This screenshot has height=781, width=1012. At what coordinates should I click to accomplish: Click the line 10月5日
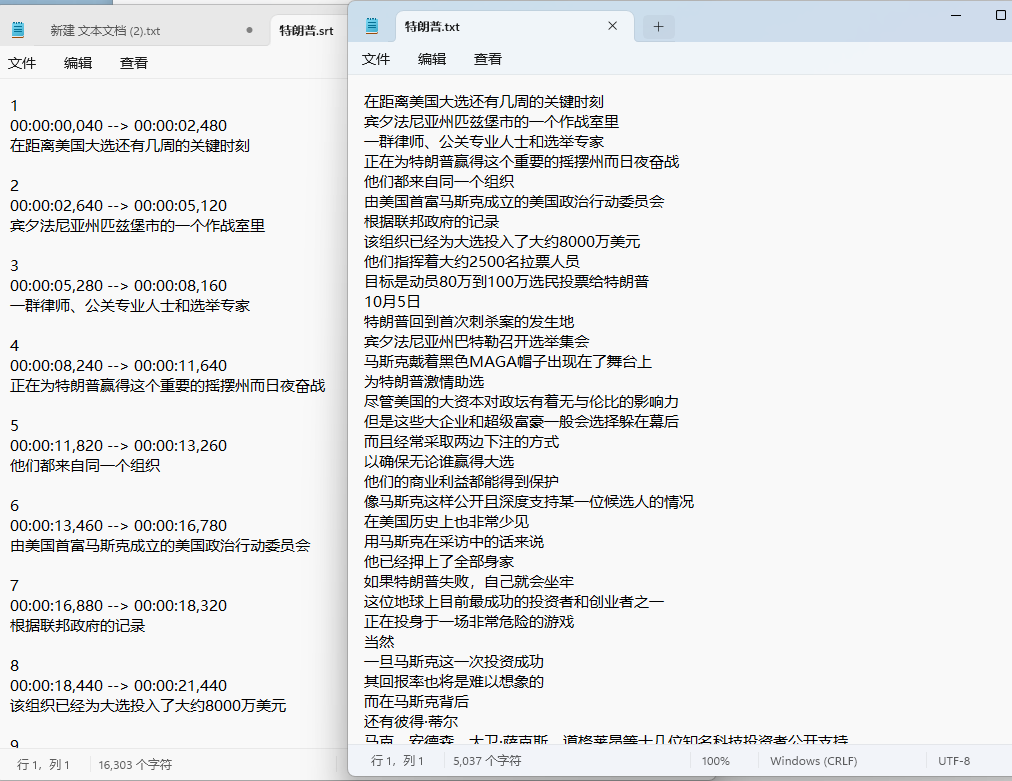tap(392, 302)
